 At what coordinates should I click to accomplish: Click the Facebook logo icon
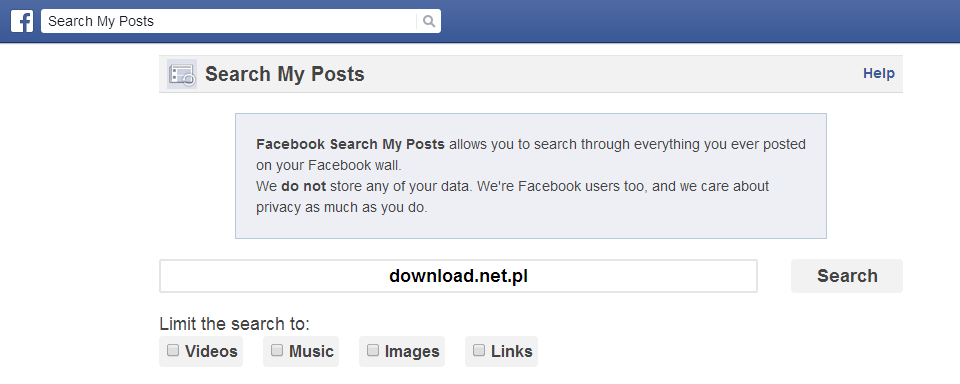point(21,21)
